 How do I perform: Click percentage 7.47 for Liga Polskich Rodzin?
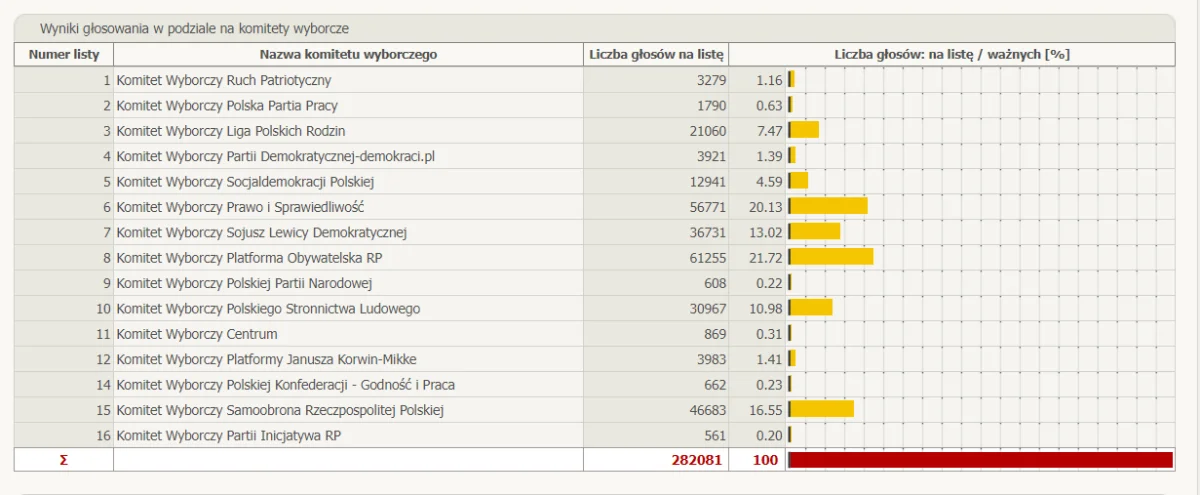click(769, 131)
